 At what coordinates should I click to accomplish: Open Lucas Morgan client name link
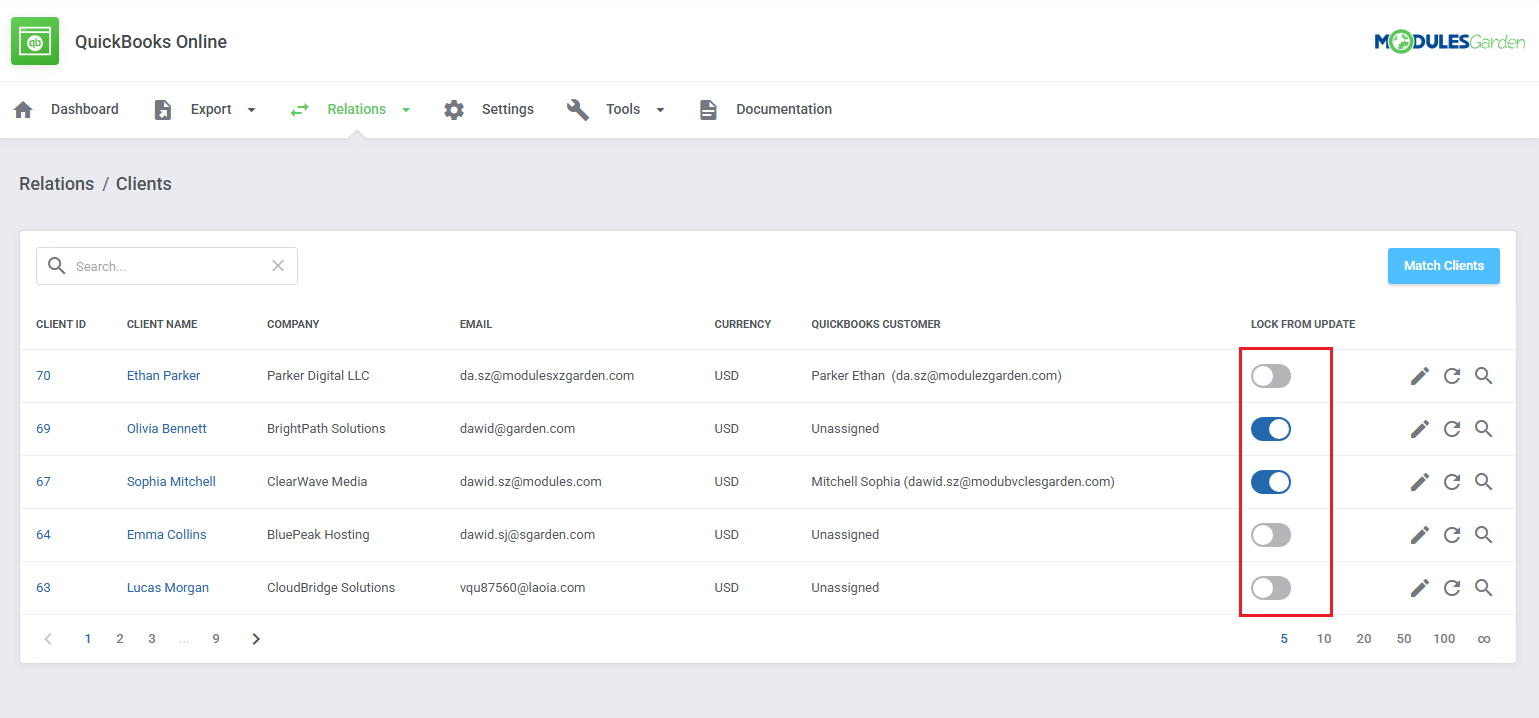point(168,588)
